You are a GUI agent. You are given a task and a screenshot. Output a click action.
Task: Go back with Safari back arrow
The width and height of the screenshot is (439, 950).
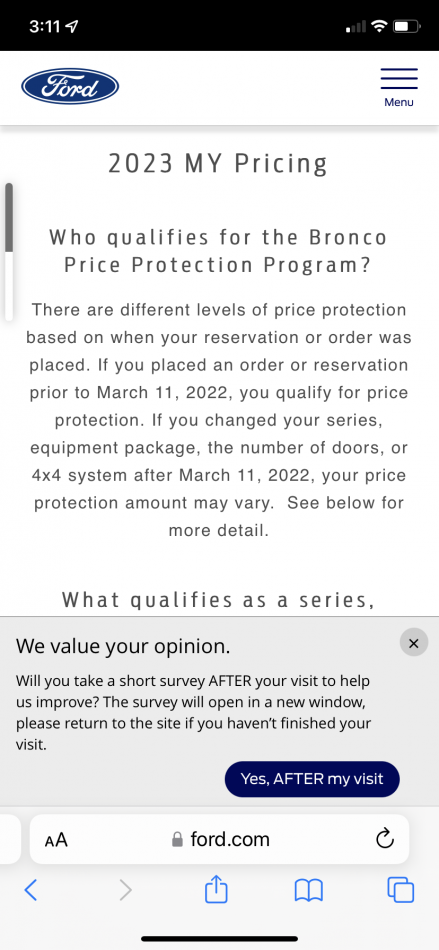(30, 890)
